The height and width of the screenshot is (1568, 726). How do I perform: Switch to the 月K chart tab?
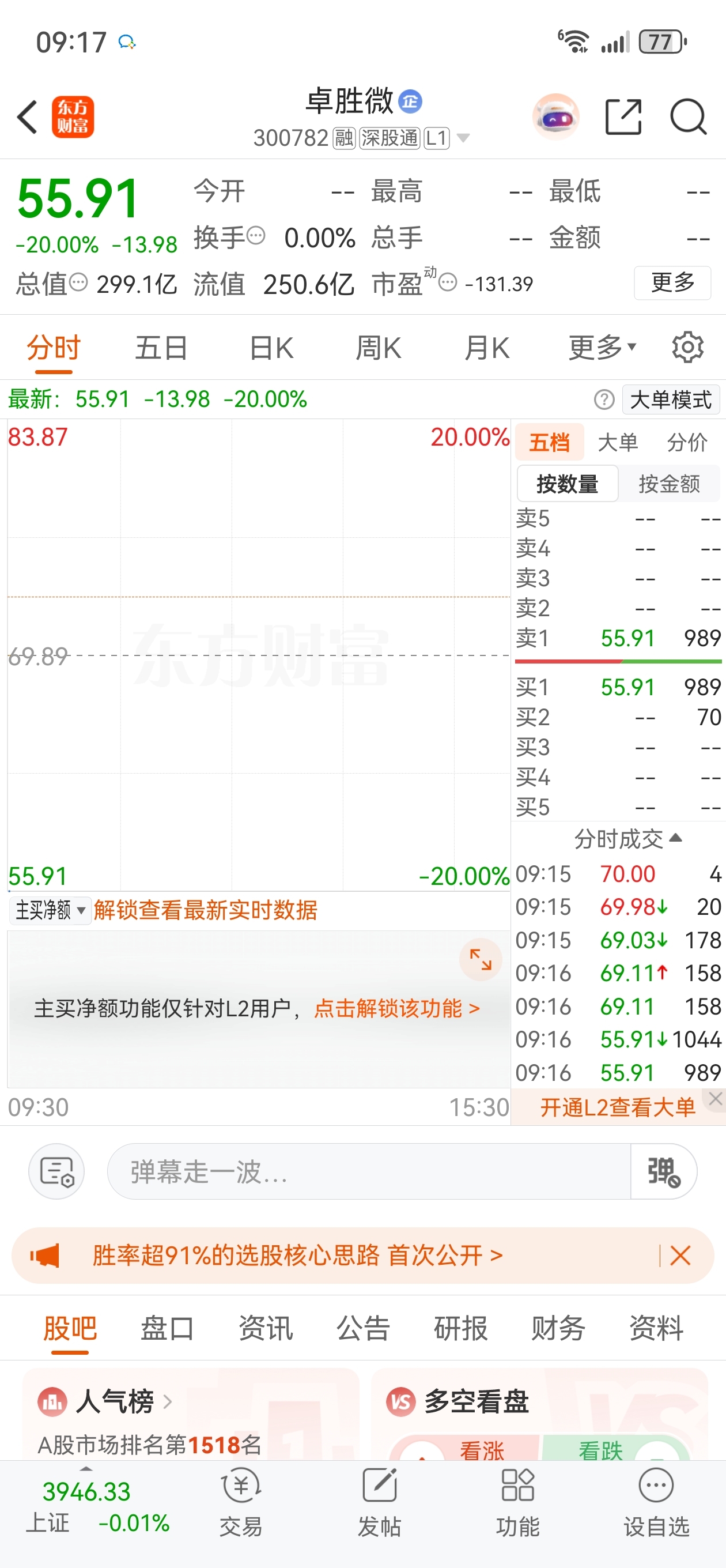point(486,348)
